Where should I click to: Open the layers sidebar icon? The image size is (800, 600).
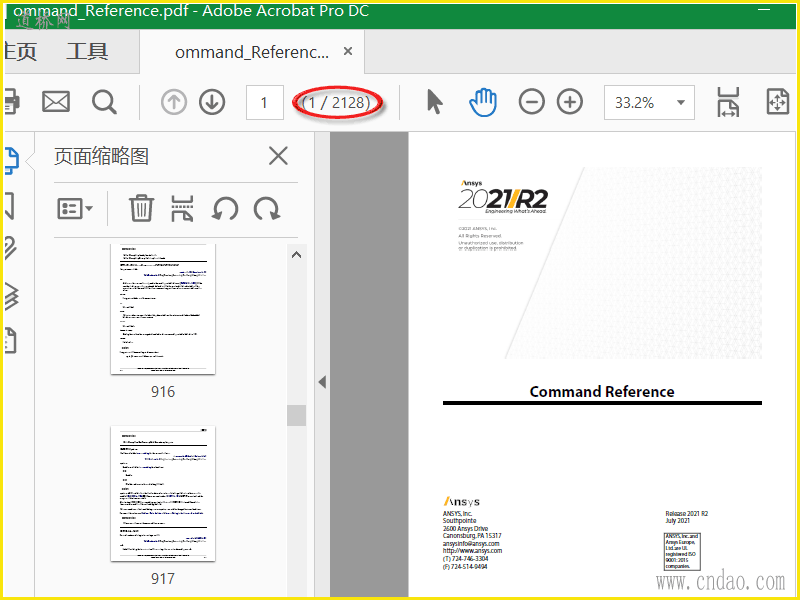[x=11, y=296]
